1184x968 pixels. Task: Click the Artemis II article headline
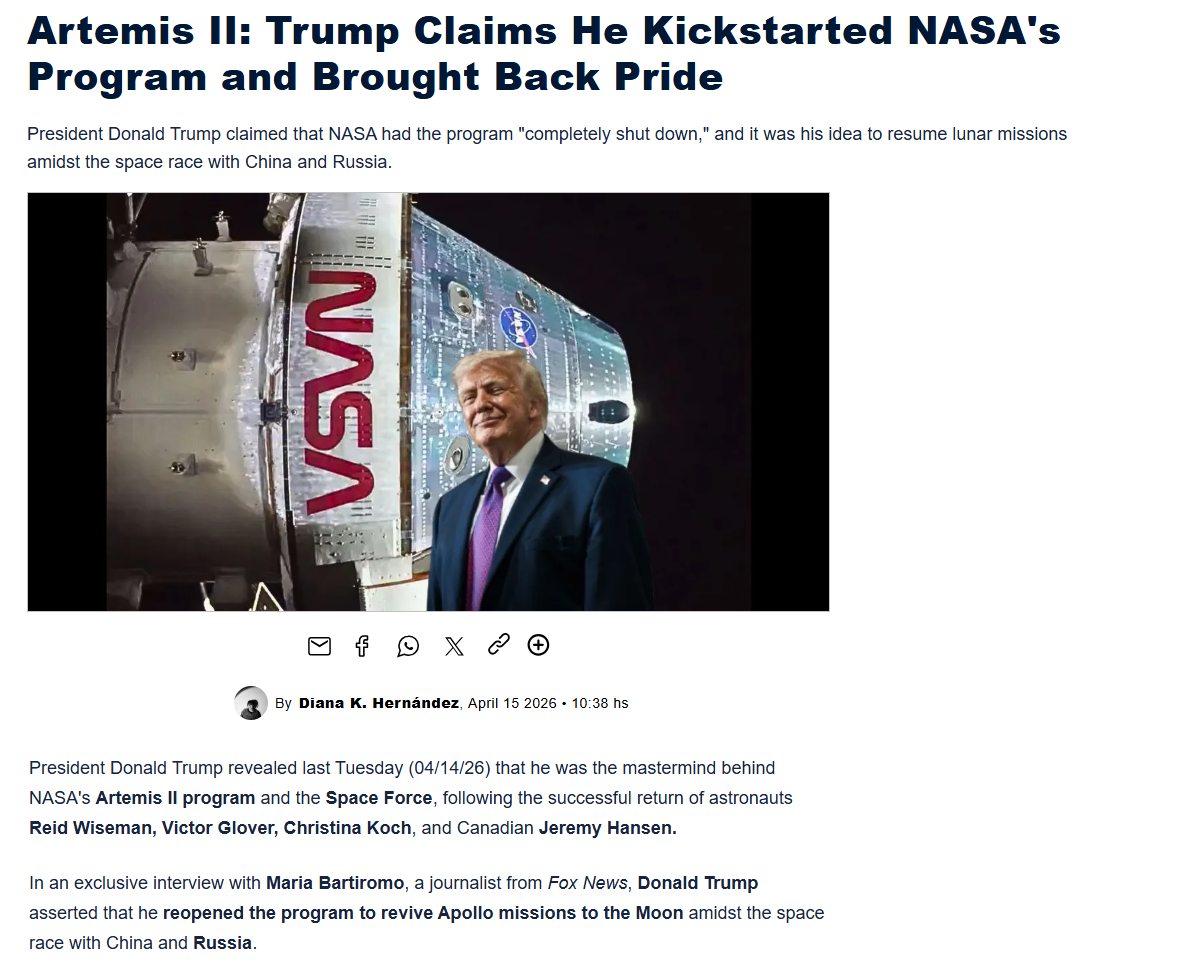(544, 53)
